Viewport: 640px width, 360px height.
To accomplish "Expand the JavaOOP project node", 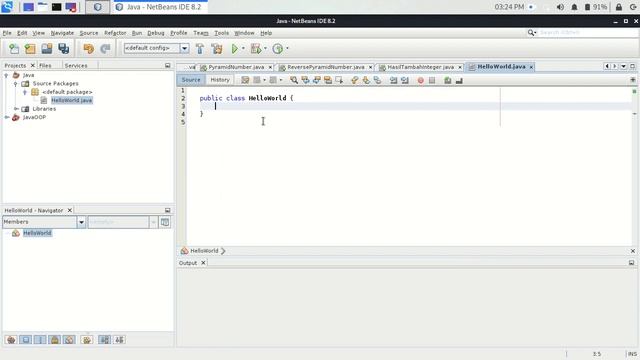I will point(7,117).
